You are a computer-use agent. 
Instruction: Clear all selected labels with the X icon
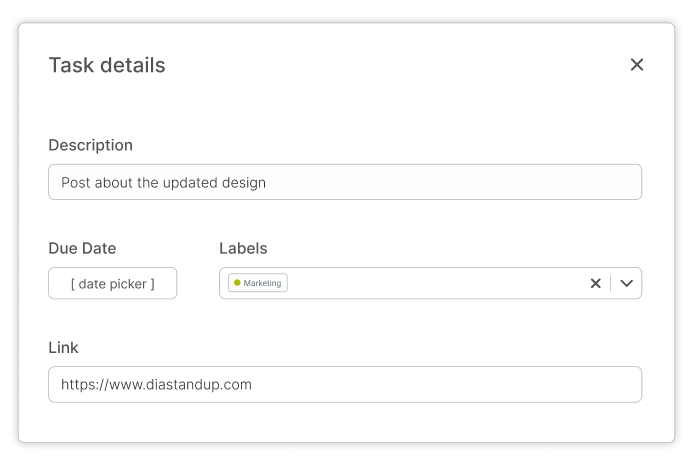pyautogui.click(x=595, y=283)
